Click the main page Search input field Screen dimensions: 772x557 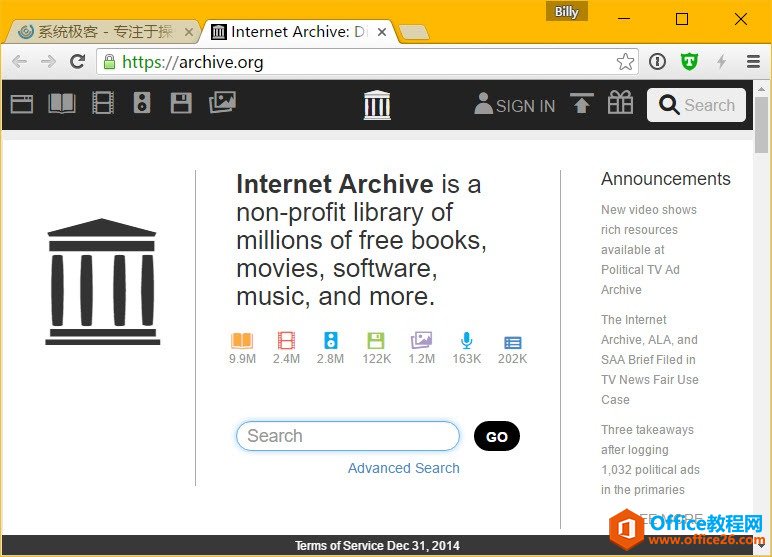coord(348,436)
